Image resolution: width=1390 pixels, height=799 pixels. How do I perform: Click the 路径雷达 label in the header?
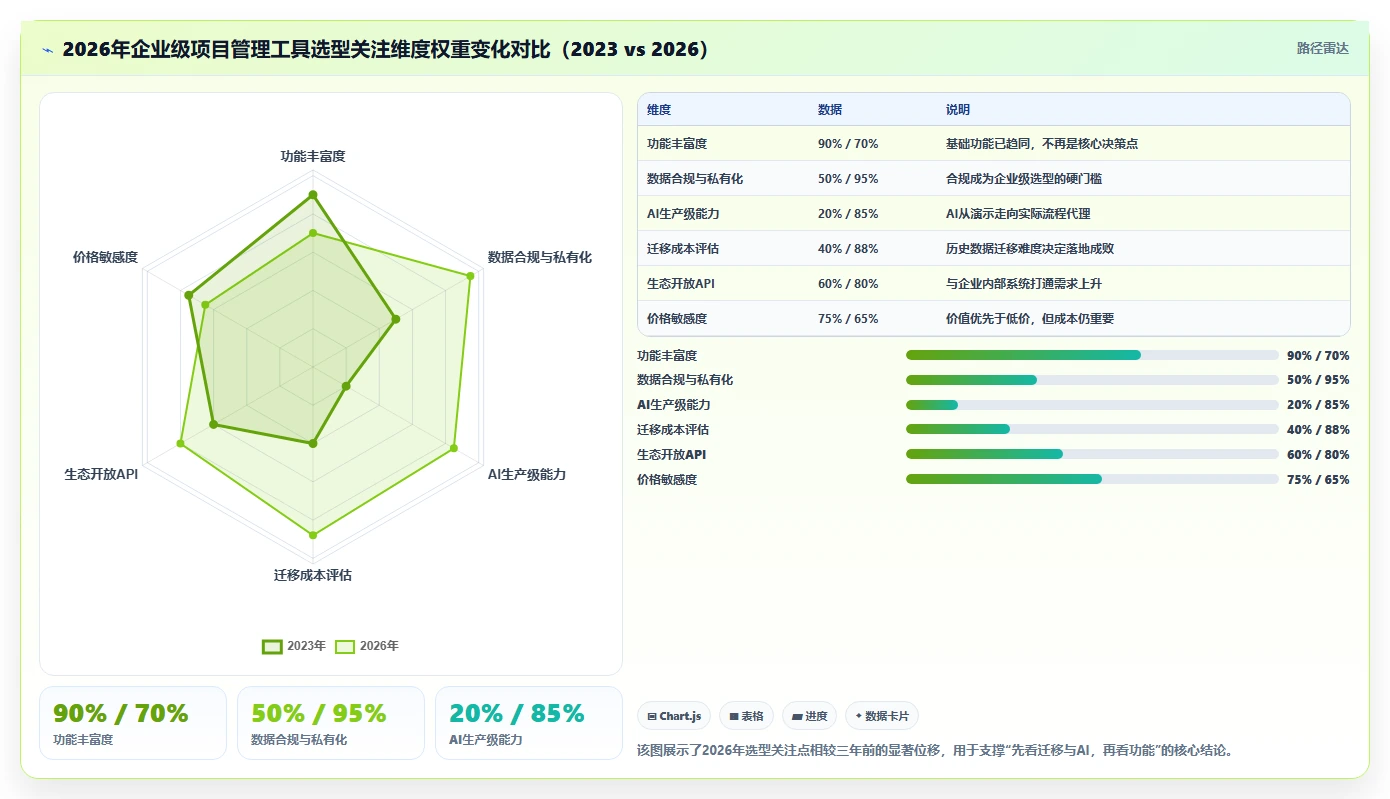(x=1322, y=48)
